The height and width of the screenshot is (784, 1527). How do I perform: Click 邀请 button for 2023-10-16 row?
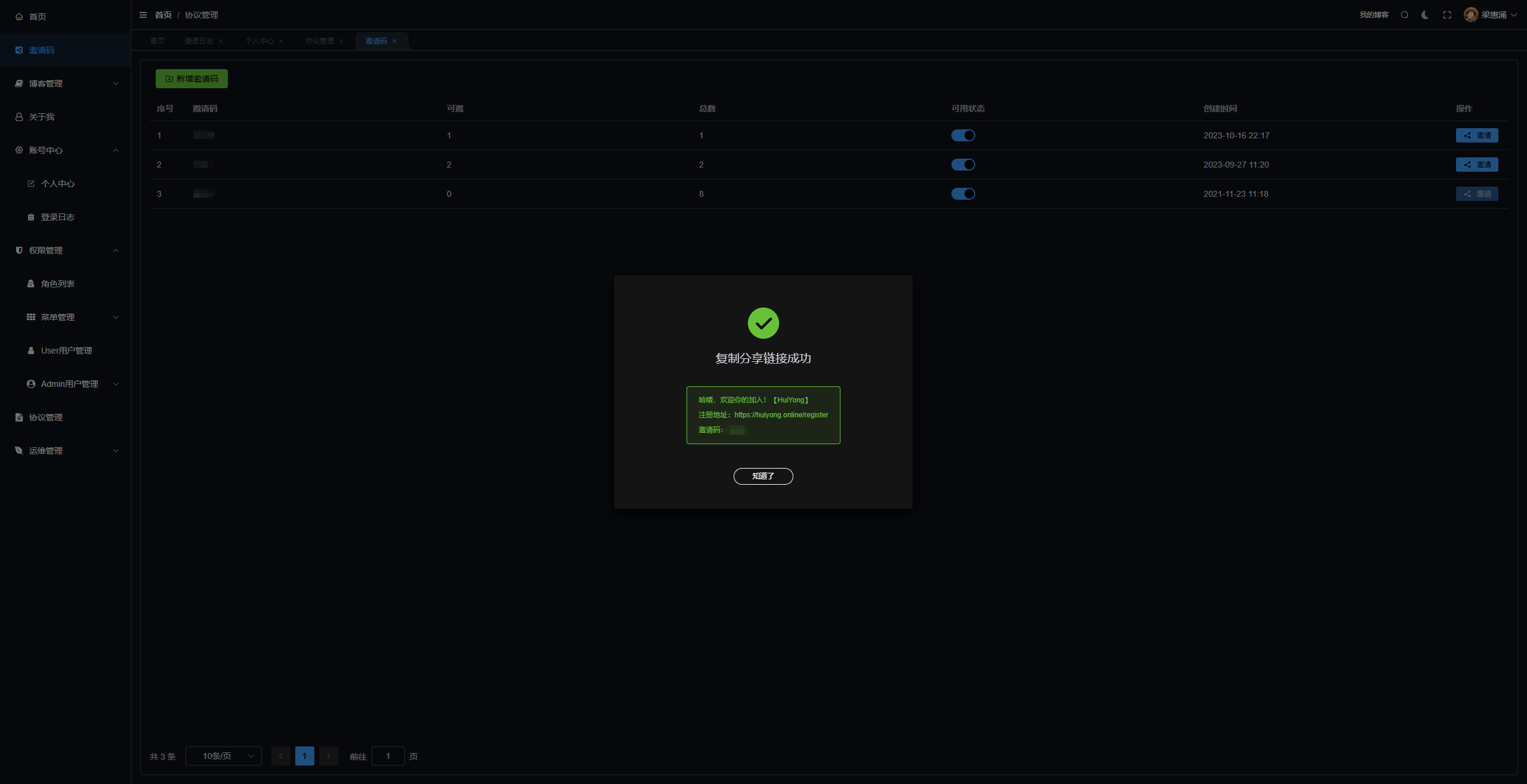pos(1476,135)
